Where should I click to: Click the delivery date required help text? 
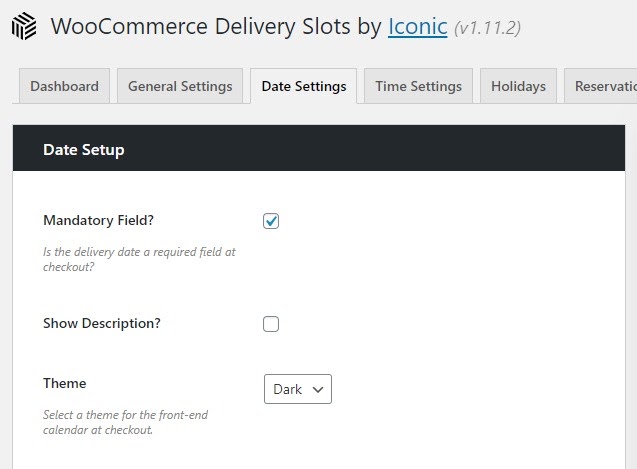pos(139,259)
